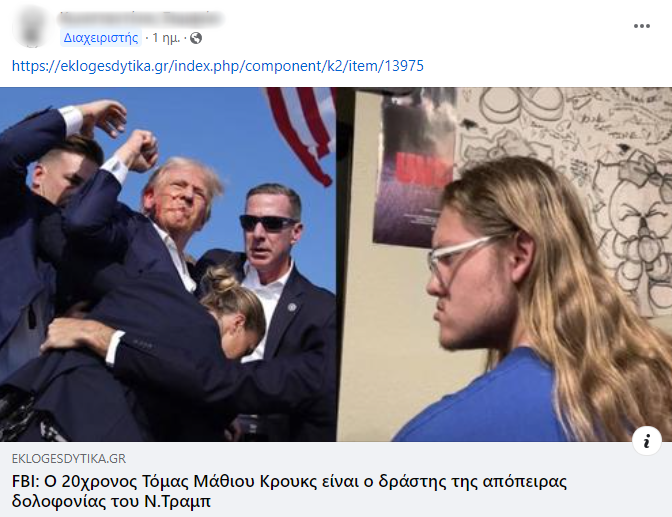Screen dimensions: 672x517
Task: Click the Διαχειριστής admin badge
Action: click(101, 38)
